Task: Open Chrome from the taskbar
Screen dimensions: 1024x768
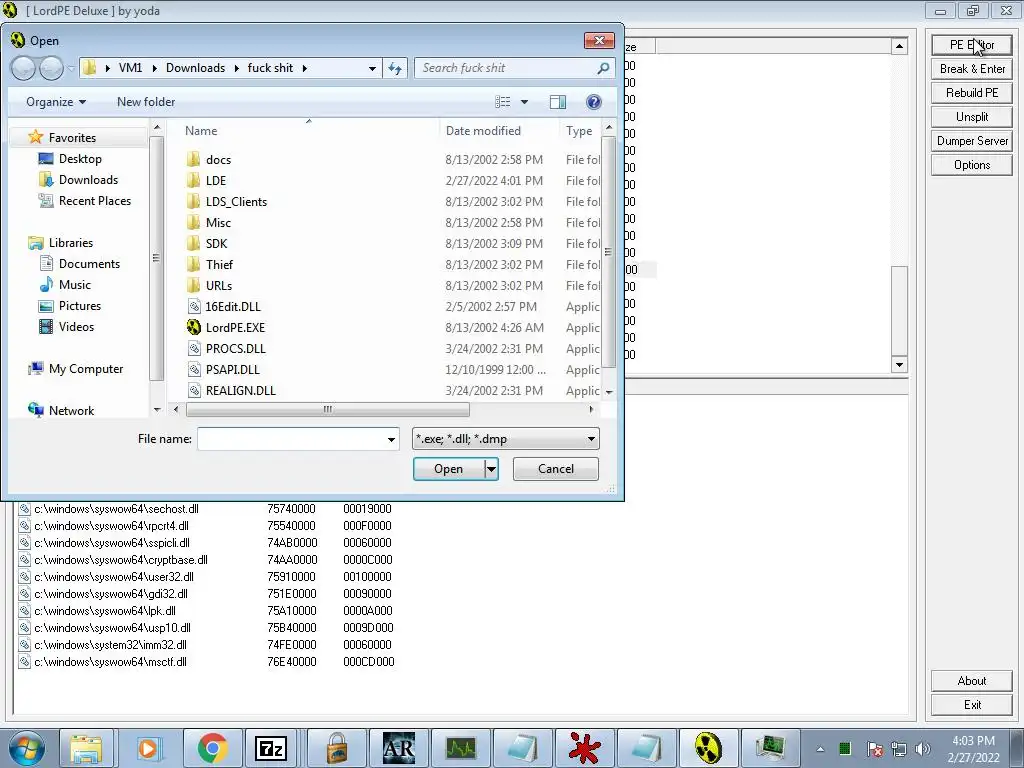Action: click(212, 748)
